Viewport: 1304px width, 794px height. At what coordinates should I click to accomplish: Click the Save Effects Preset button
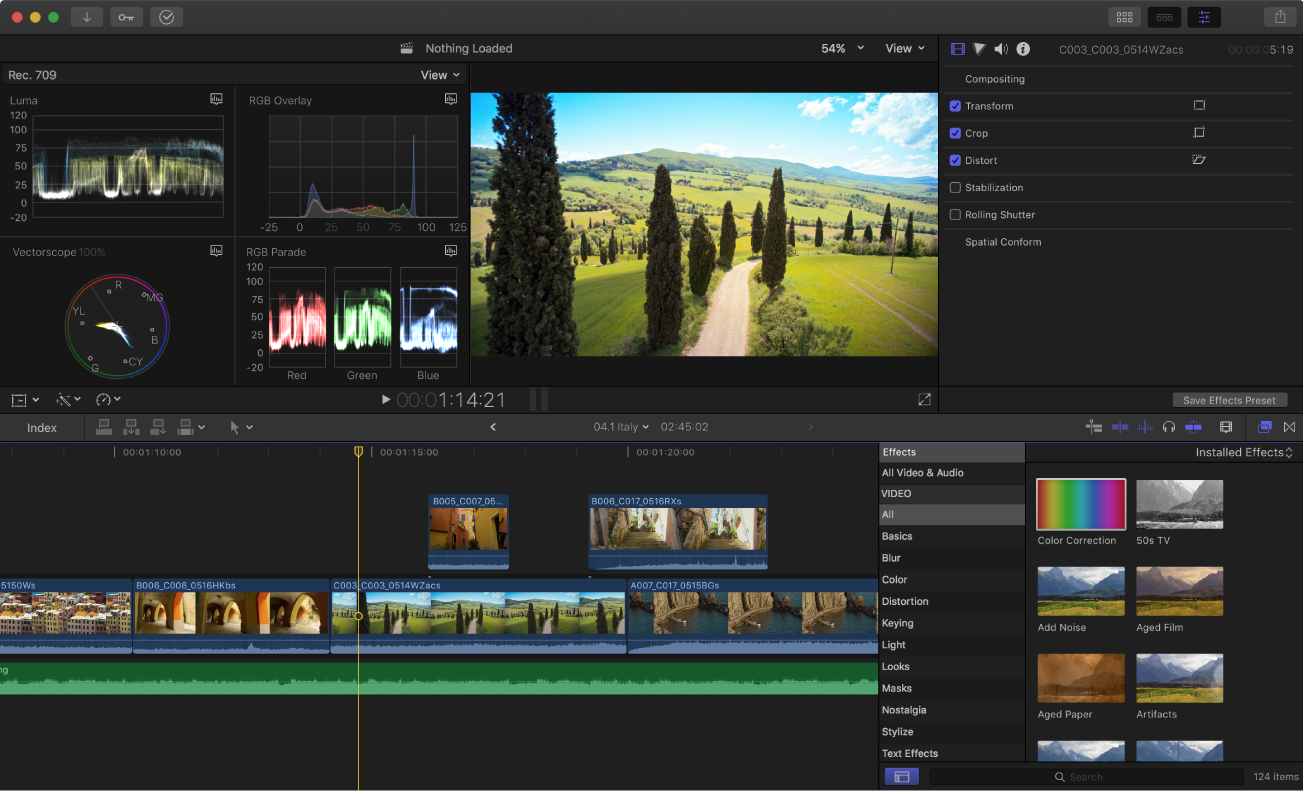coord(1229,399)
